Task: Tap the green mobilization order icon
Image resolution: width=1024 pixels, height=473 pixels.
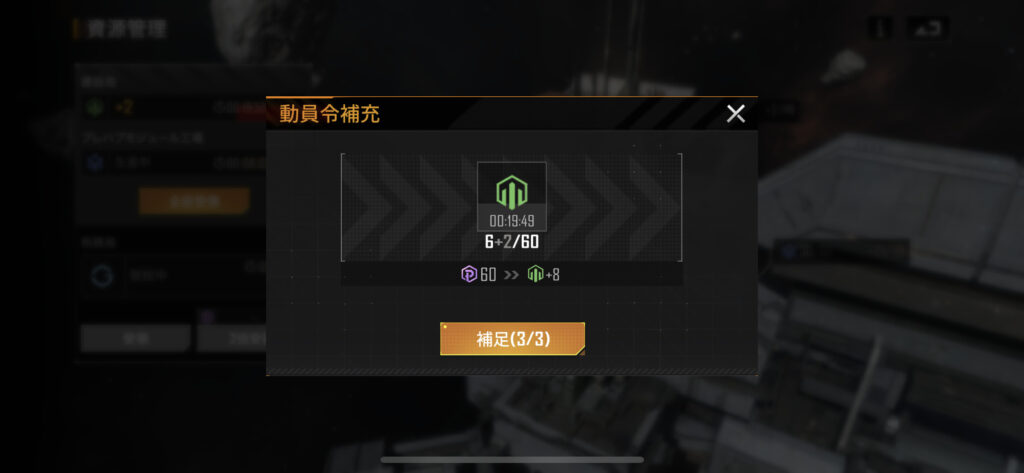Action: (512, 192)
